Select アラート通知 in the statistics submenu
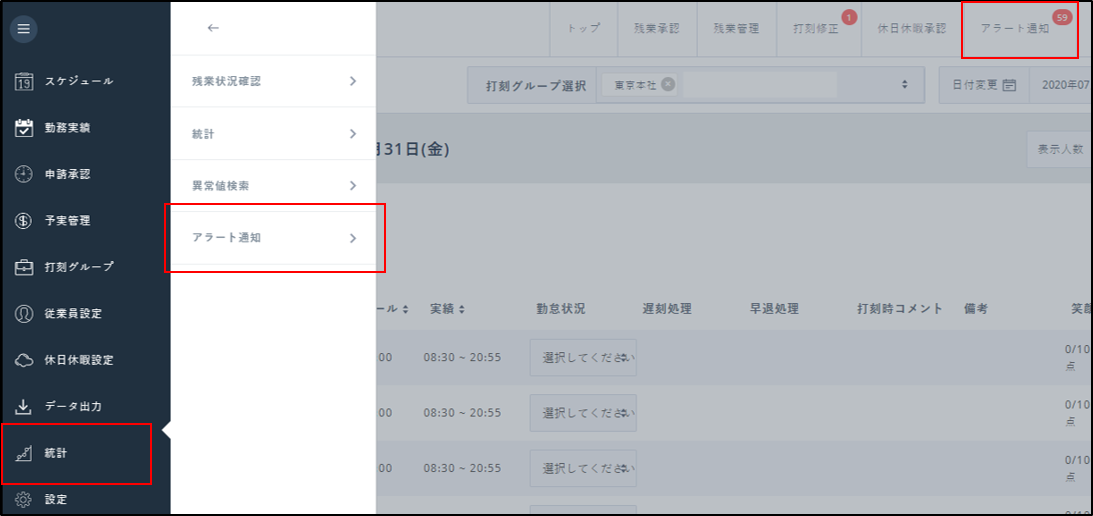This screenshot has width=1093, height=516. click(x=273, y=238)
